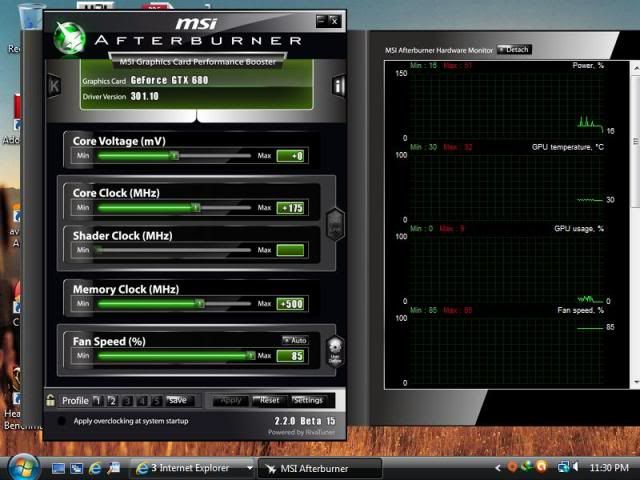Open the volume speaker tray icon
640x480 pixels.
coord(576,467)
